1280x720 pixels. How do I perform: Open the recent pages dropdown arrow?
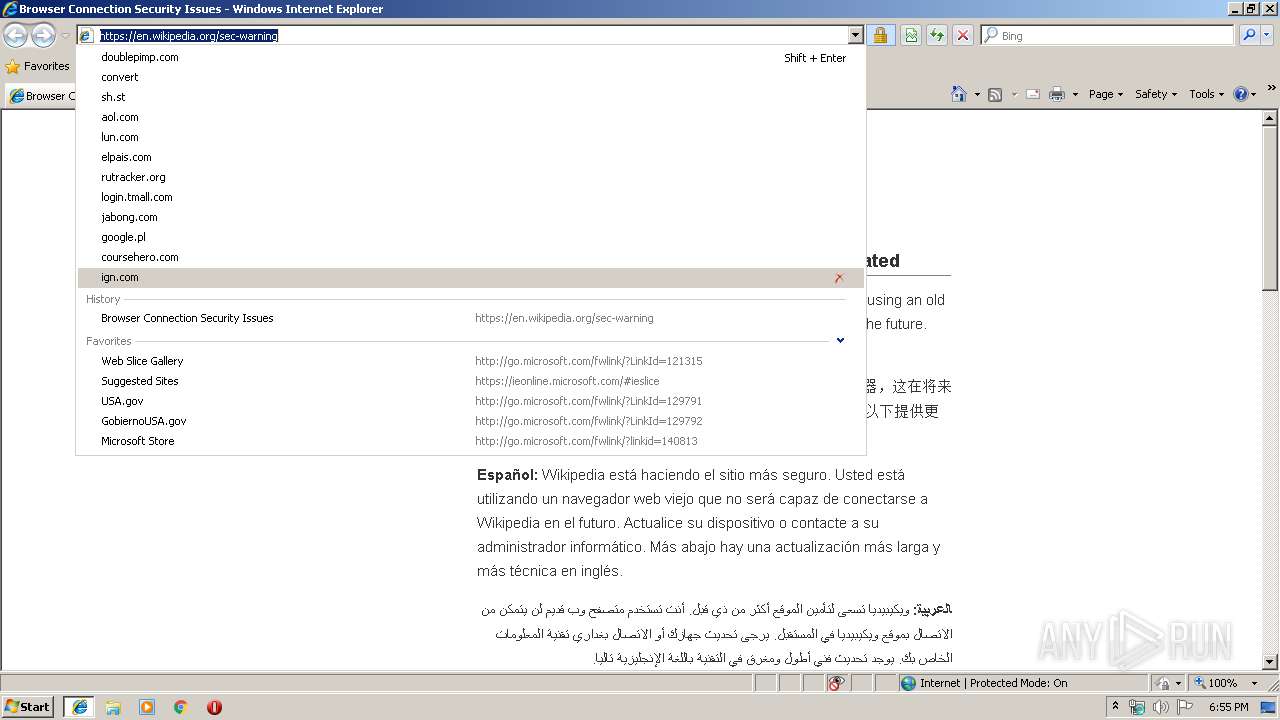pyautogui.click(x=65, y=36)
